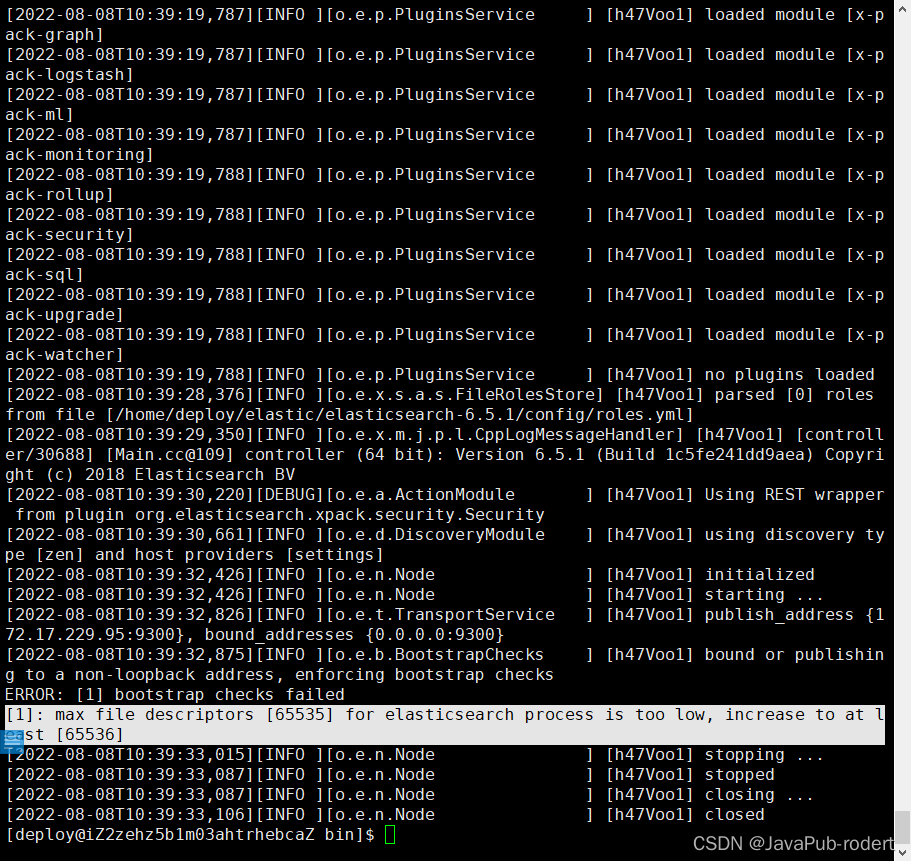Click 'Version 6.5.1' in controller line

tap(520, 455)
